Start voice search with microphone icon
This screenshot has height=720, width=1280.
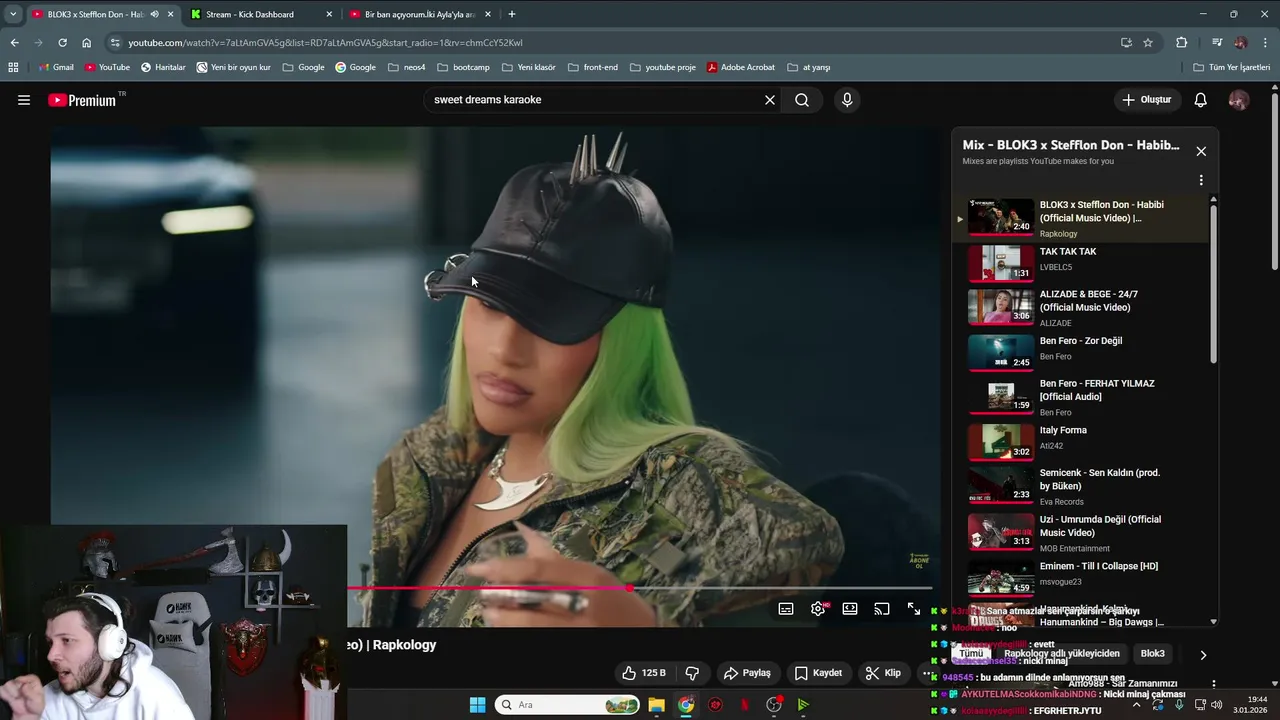(x=847, y=100)
